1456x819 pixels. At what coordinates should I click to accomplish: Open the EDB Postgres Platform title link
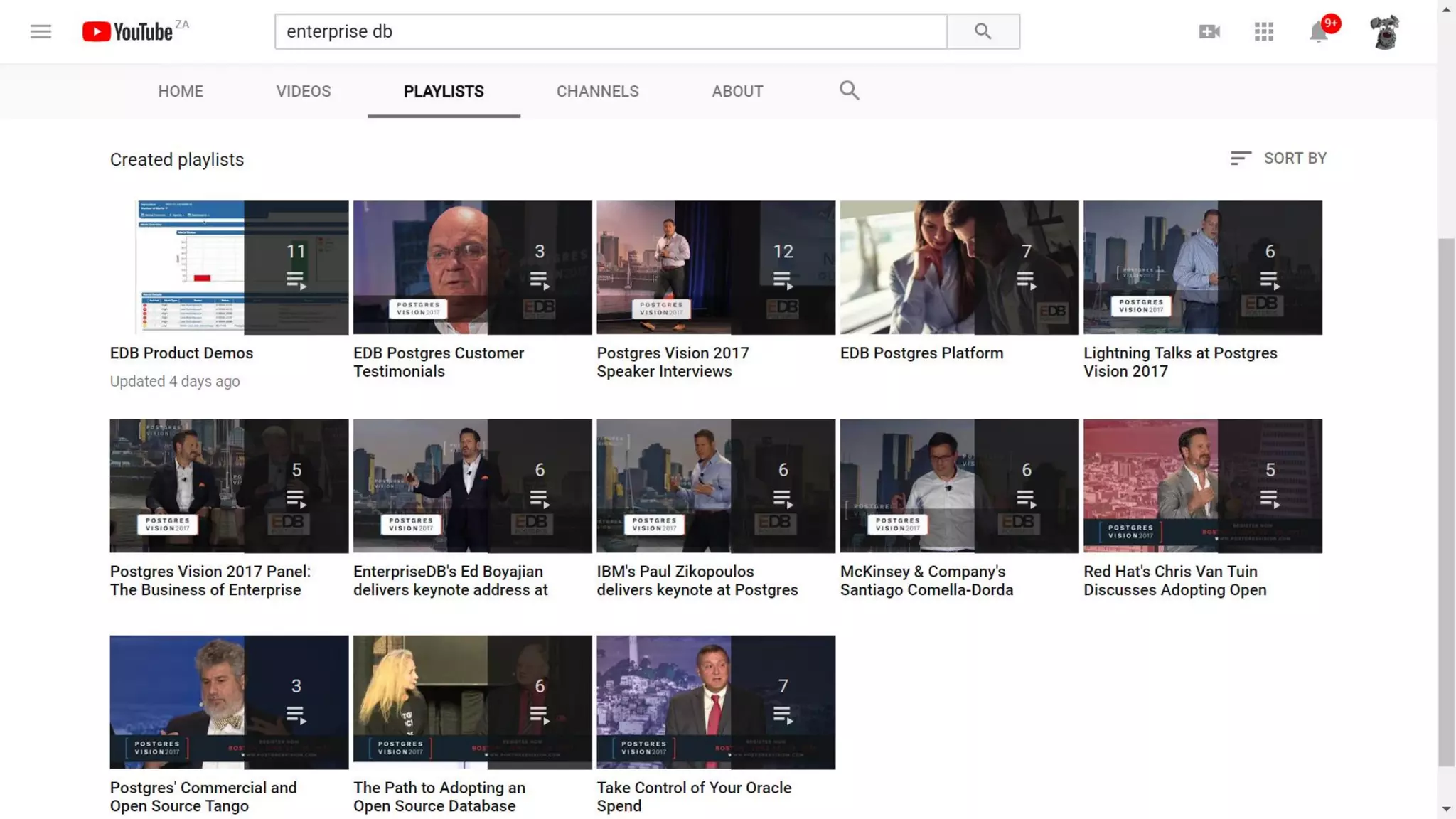pyautogui.click(x=921, y=353)
